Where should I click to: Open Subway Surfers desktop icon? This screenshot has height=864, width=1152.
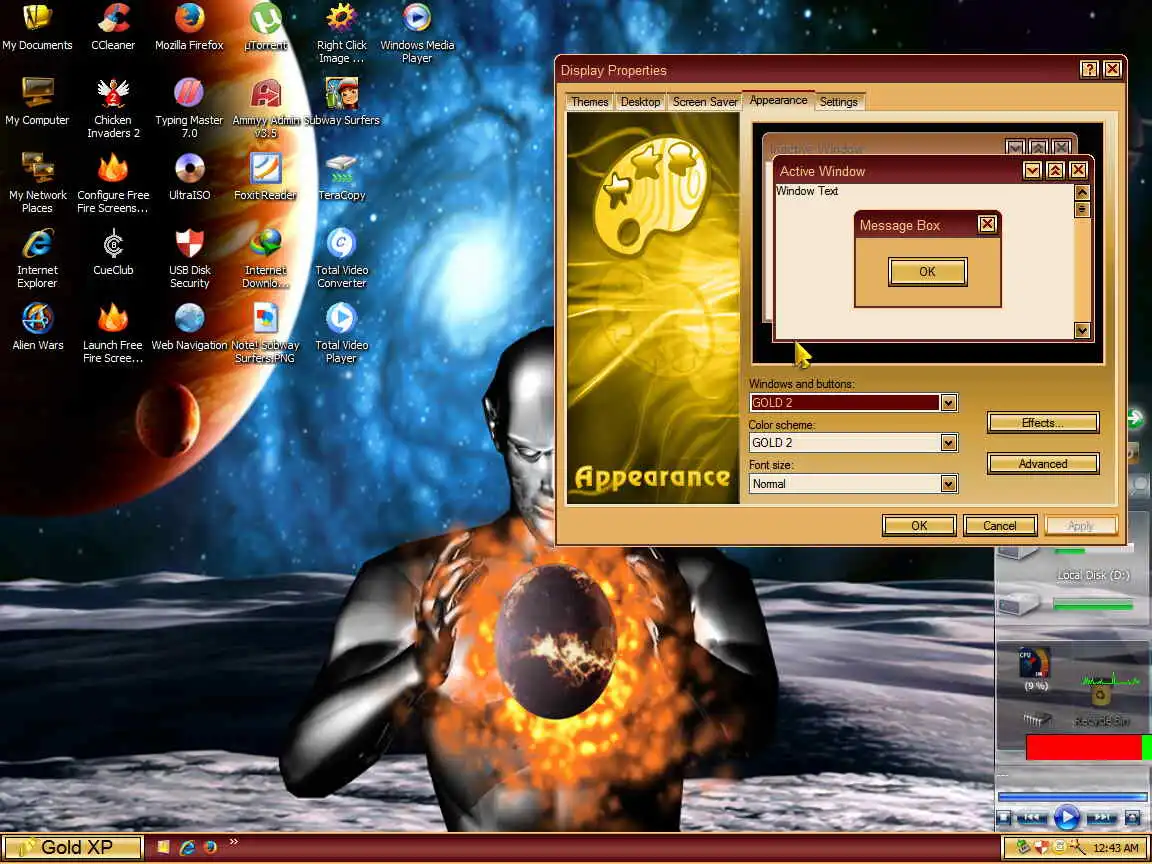[x=342, y=101]
